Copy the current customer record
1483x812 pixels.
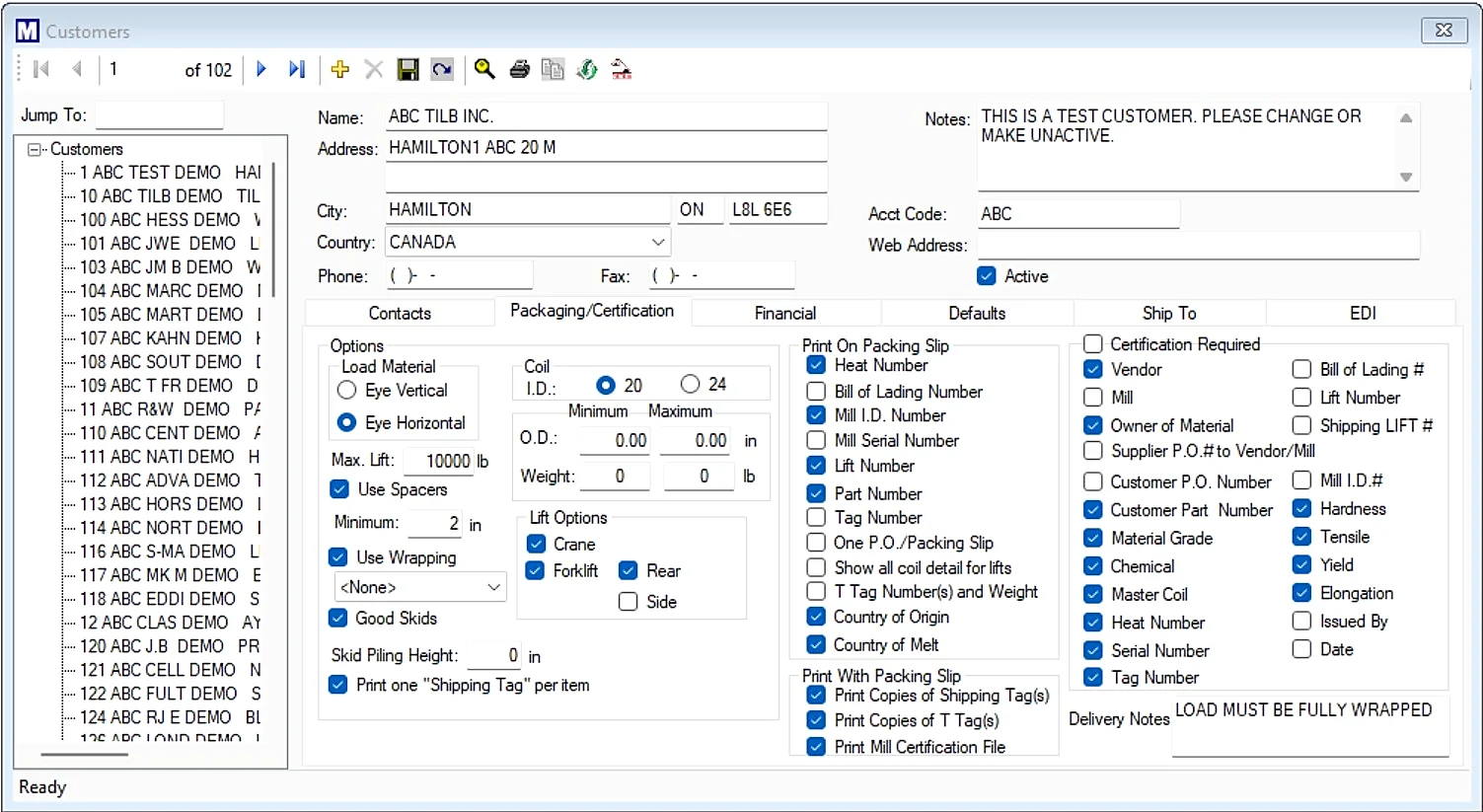(x=553, y=69)
